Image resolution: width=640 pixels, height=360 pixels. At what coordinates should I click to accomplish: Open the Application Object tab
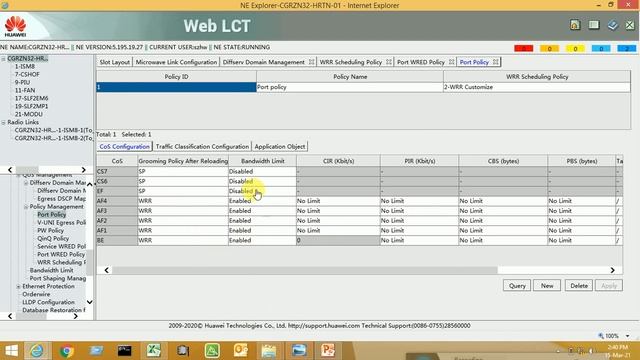click(x=280, y=147)
